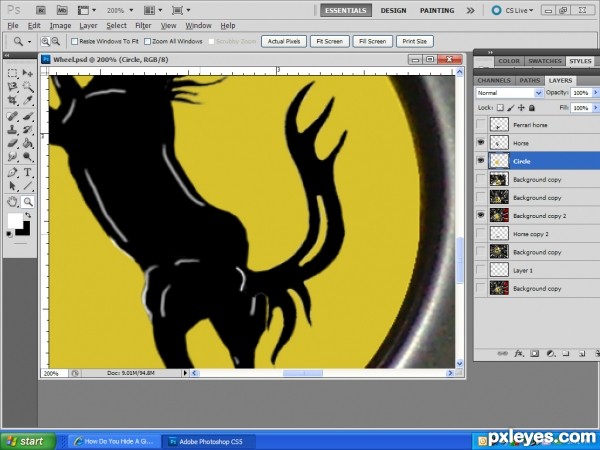Enable Resize Windows To Fit checkbox

pos(75,41)
